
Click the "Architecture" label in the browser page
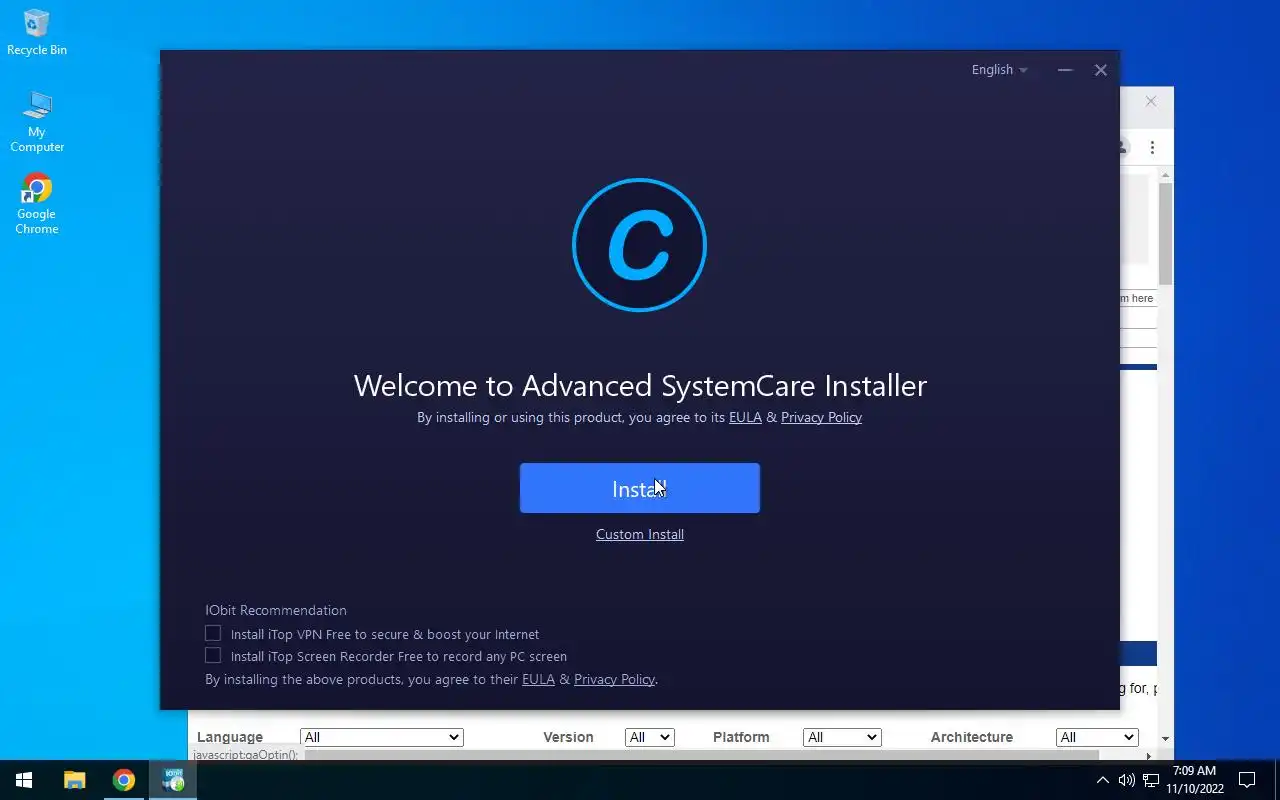point(972,737)
